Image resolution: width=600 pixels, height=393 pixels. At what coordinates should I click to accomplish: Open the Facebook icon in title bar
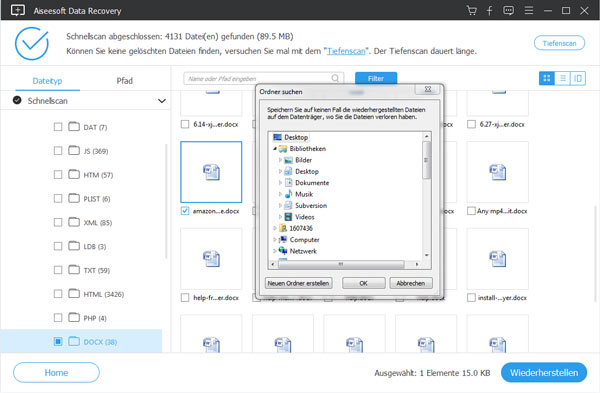(489, 10)
